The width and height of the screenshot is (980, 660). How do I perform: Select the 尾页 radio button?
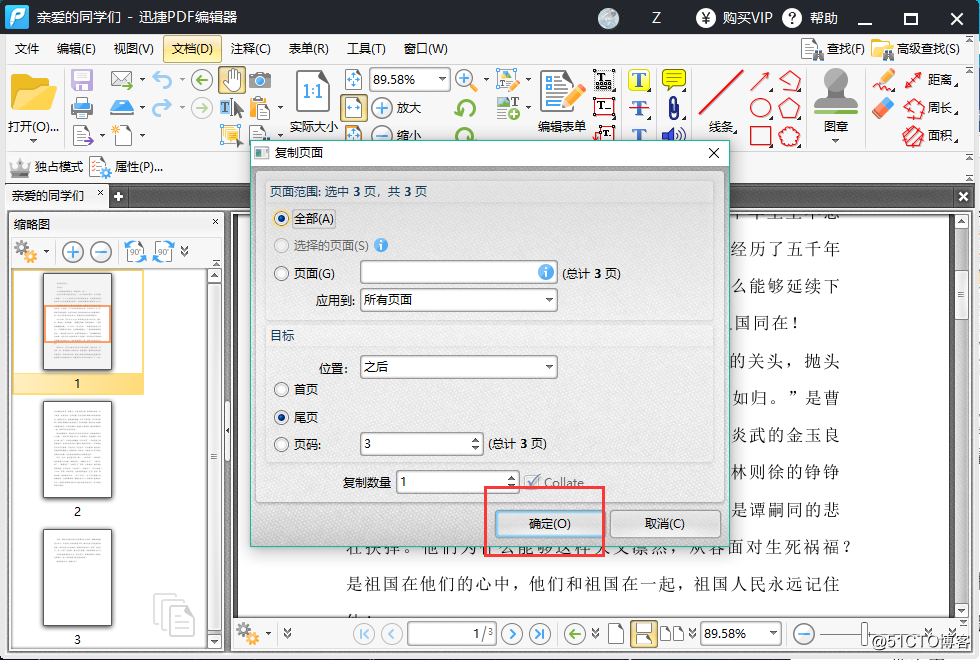[281, 417]
